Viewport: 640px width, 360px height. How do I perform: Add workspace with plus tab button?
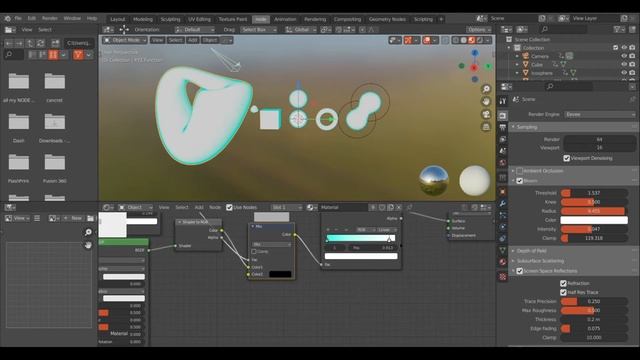(441, 19)
